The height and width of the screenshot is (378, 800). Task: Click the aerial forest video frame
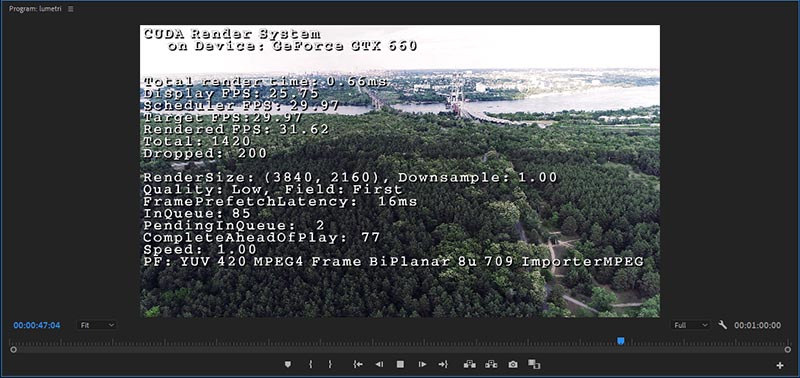click(399, 171)
